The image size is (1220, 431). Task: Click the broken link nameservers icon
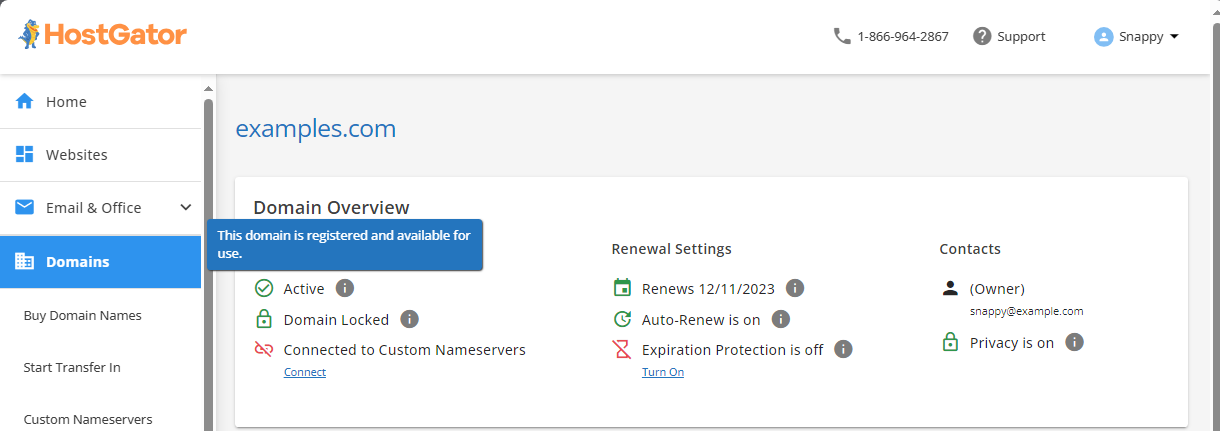coord(264,350)
